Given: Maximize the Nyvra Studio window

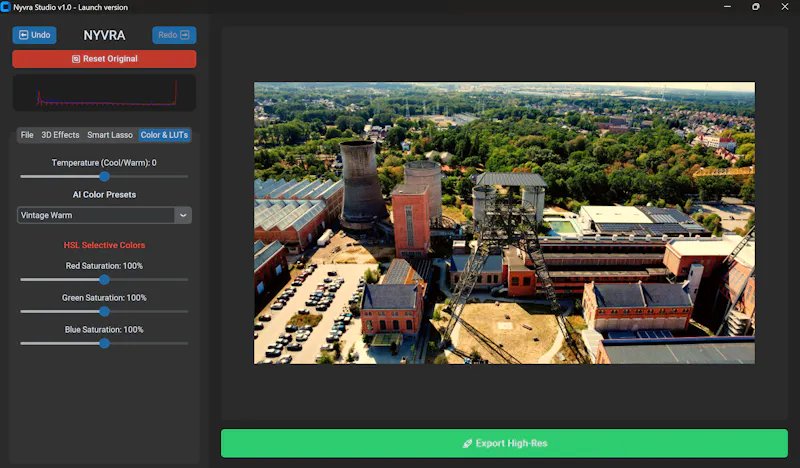Looking at the screenshot, I should [x=756, y=7].
